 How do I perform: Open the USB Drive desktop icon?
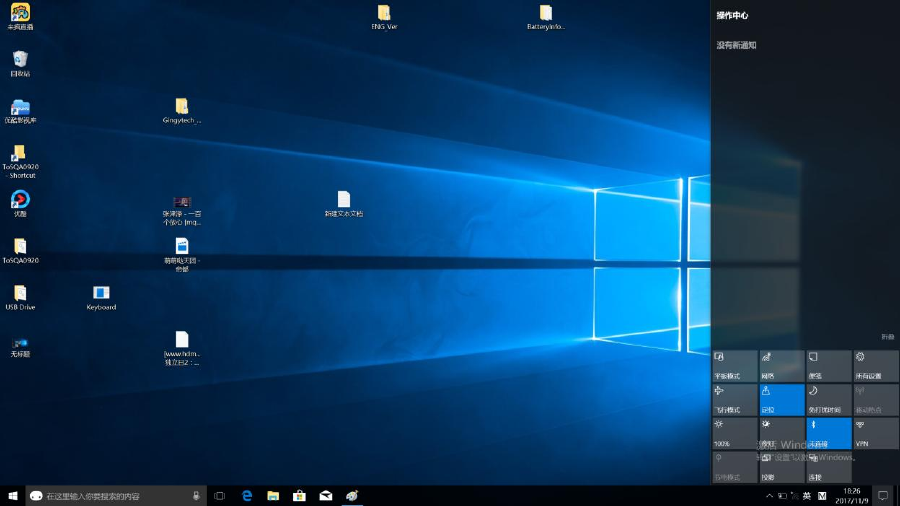click(20, 293)
